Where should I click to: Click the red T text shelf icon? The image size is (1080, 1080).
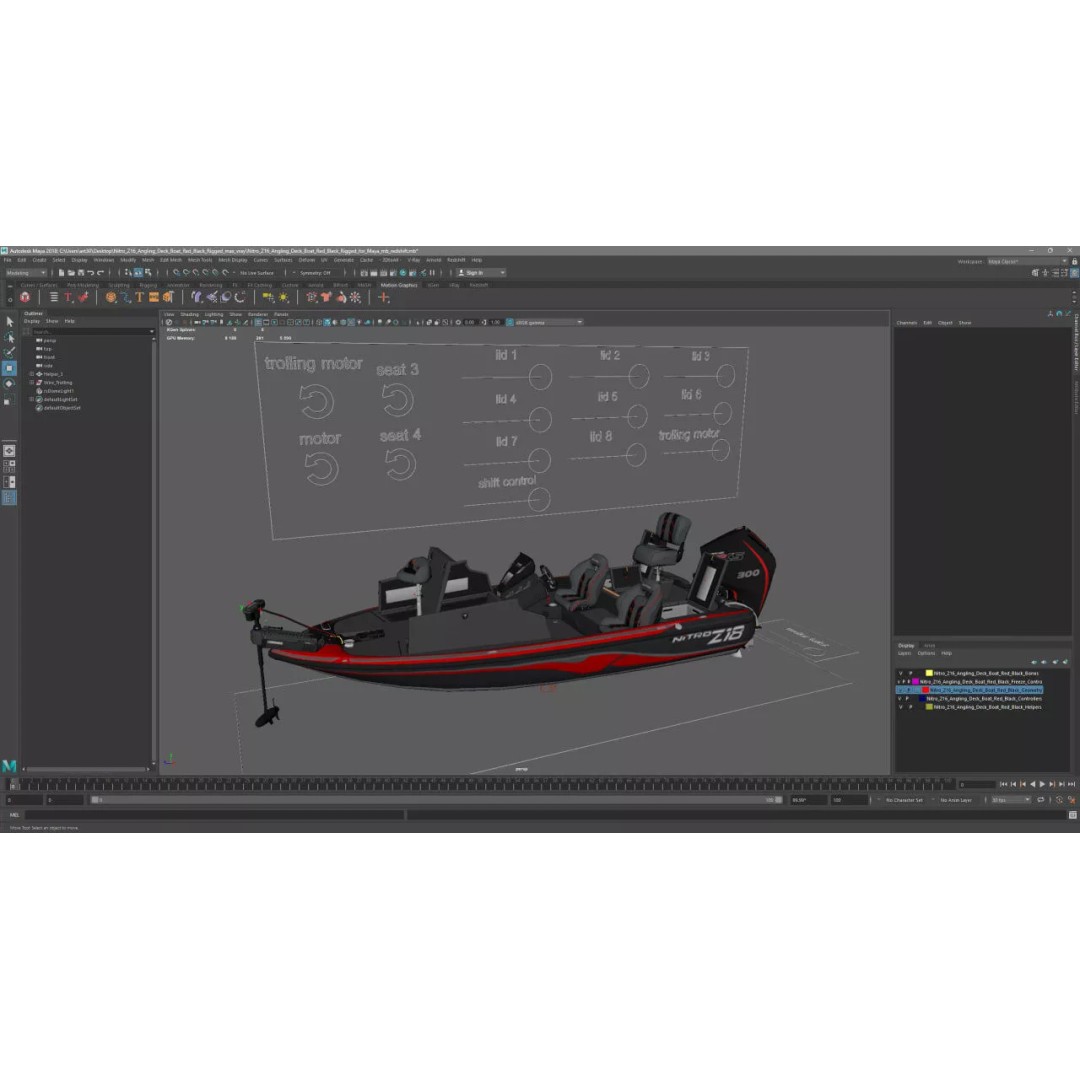coord(68,298)
